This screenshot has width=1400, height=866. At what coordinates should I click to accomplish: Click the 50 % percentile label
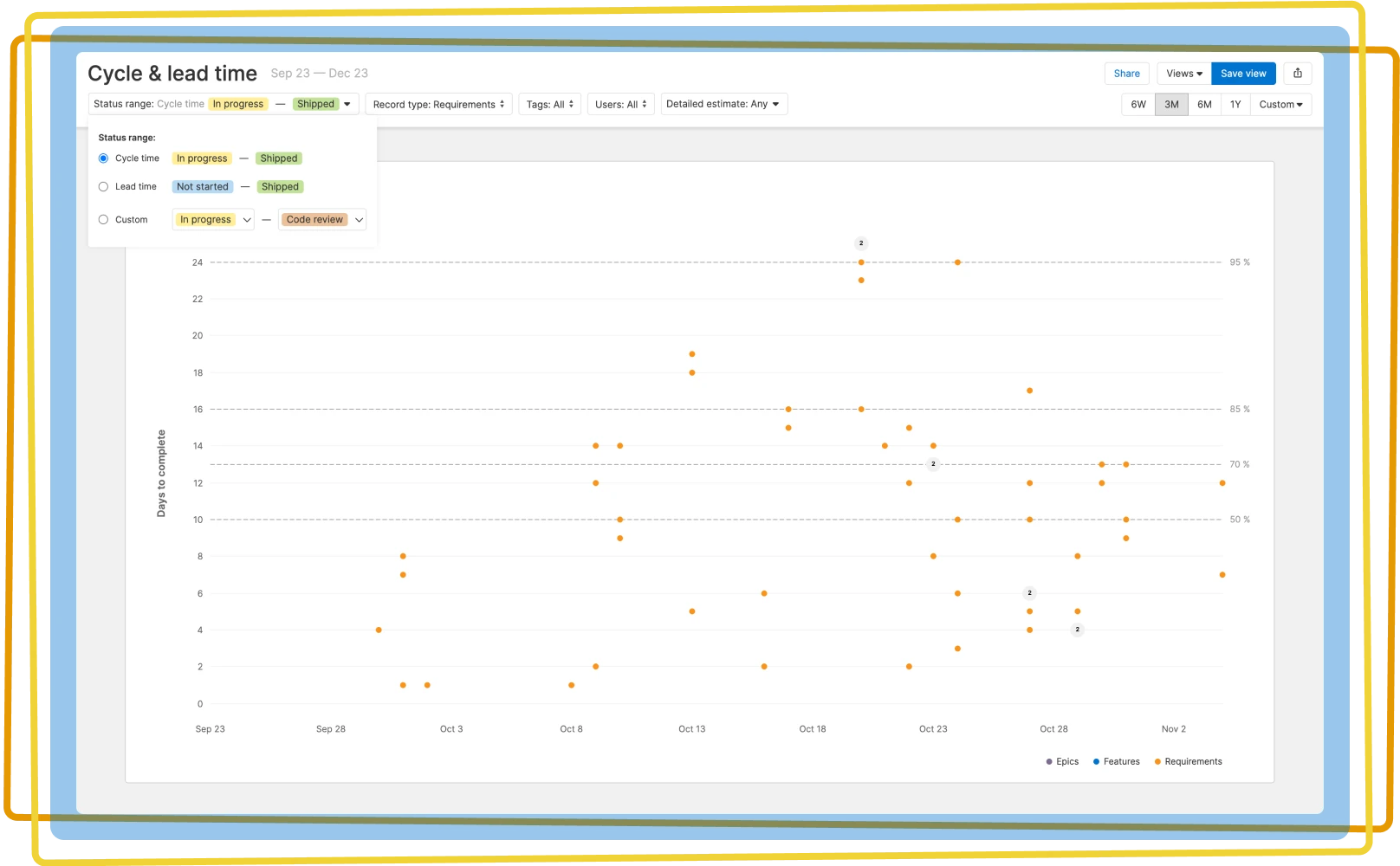pos(1240,520)
